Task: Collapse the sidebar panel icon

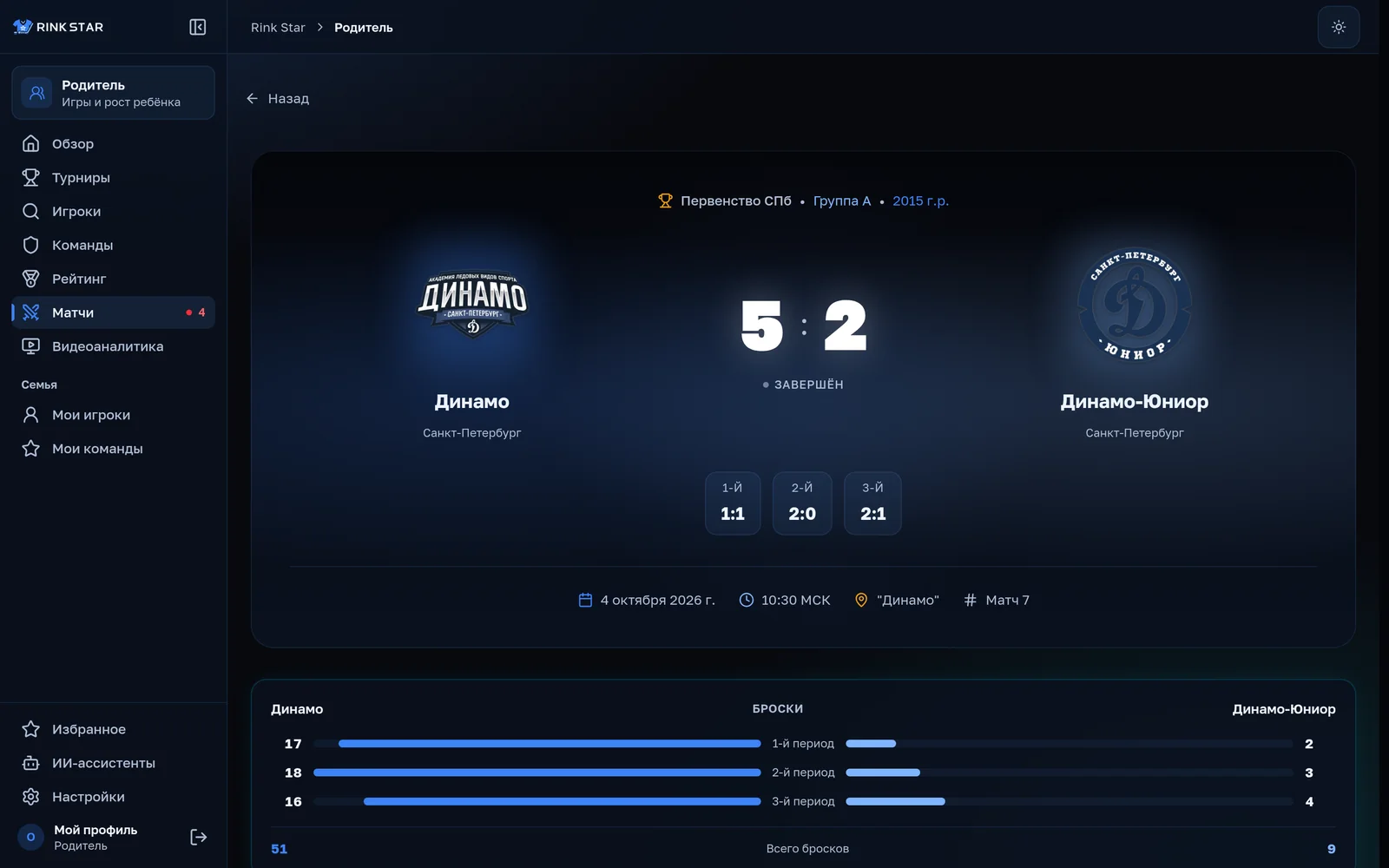Action: point(198,27)
